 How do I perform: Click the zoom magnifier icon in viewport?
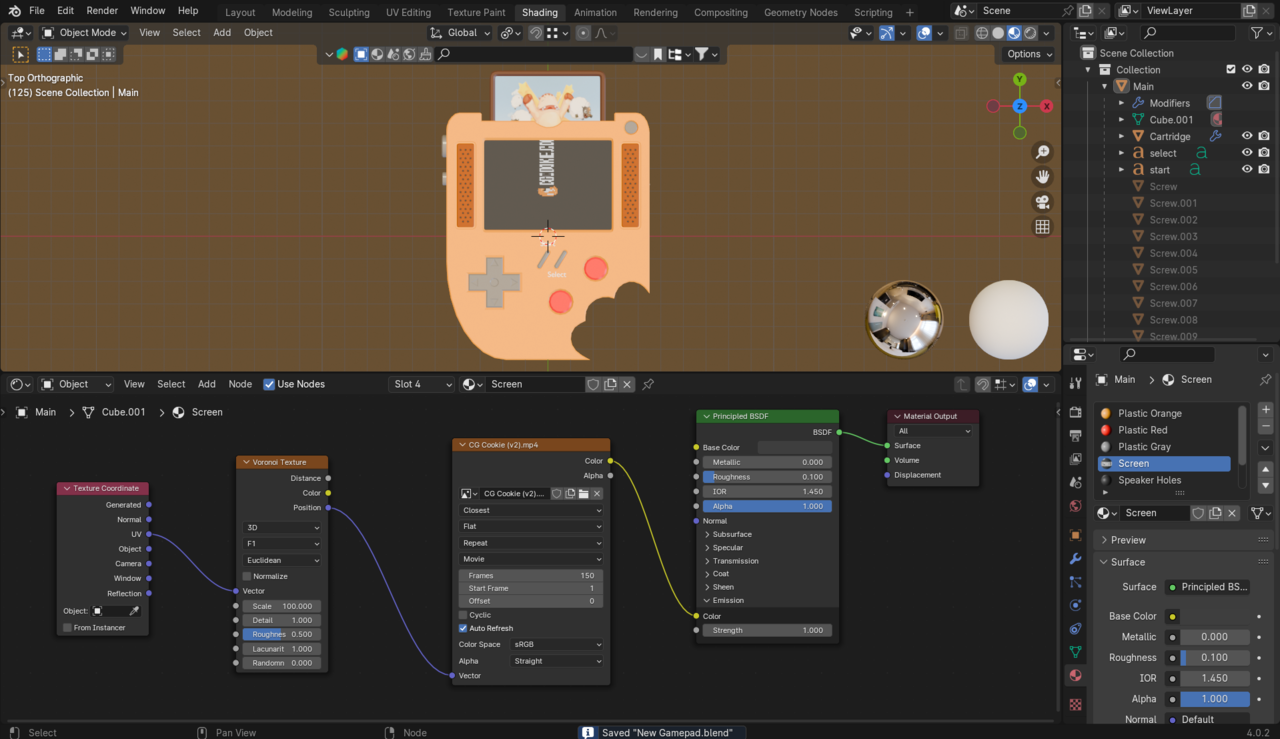1042,152
